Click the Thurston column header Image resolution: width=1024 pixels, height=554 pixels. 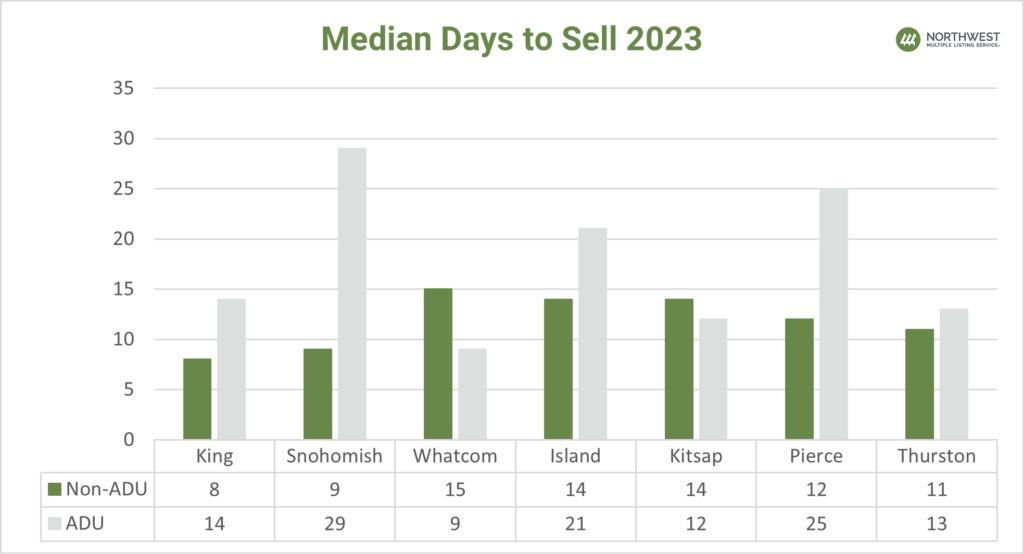click(x=937, y=456)
